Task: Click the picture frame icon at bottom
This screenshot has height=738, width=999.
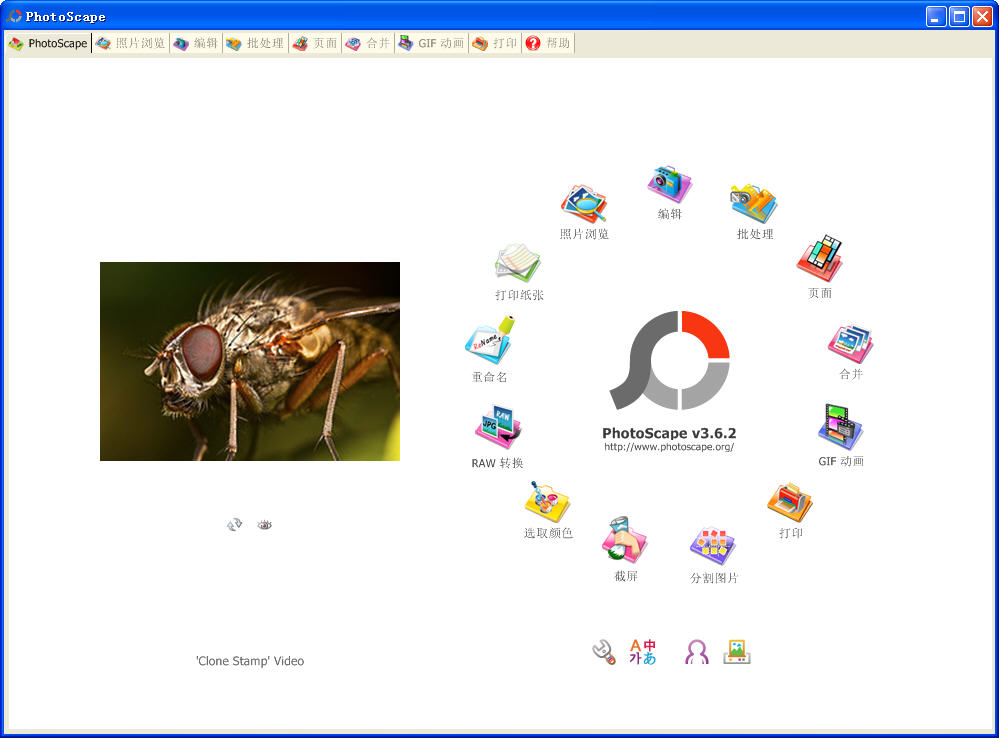Action: pos(737,652)
